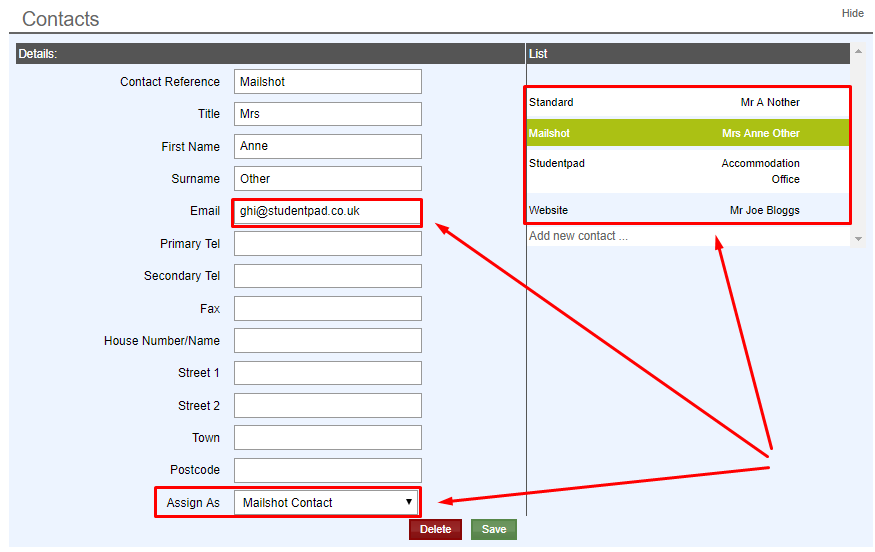Focus the Street 1 input field
The image size is (875, 552).
[328, 373]
